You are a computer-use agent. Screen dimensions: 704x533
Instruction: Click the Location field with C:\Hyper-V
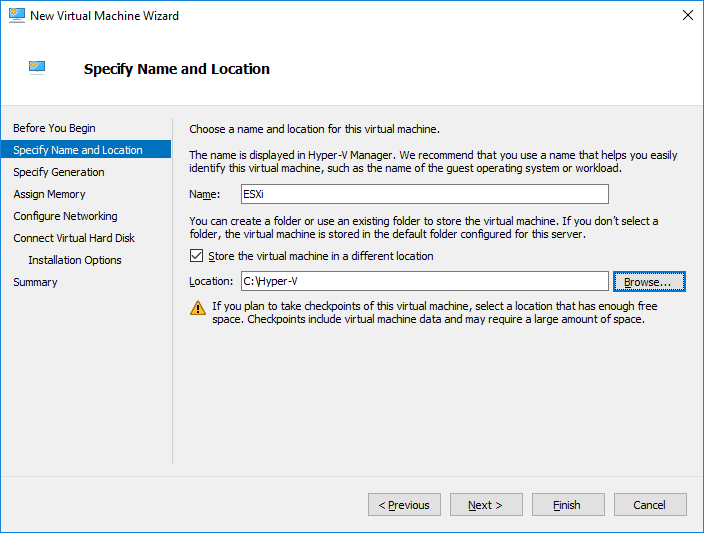[425, 281]
